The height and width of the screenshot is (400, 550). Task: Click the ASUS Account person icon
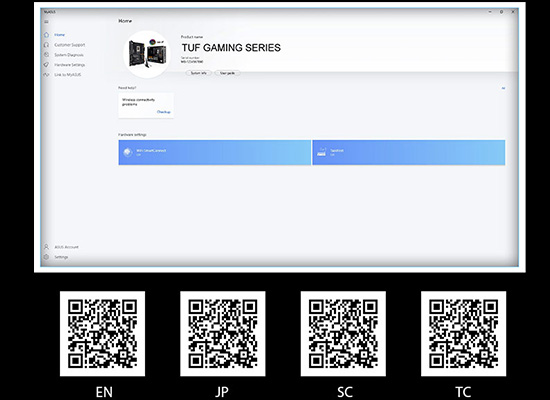pyautogui.click(x=46, y=247)
